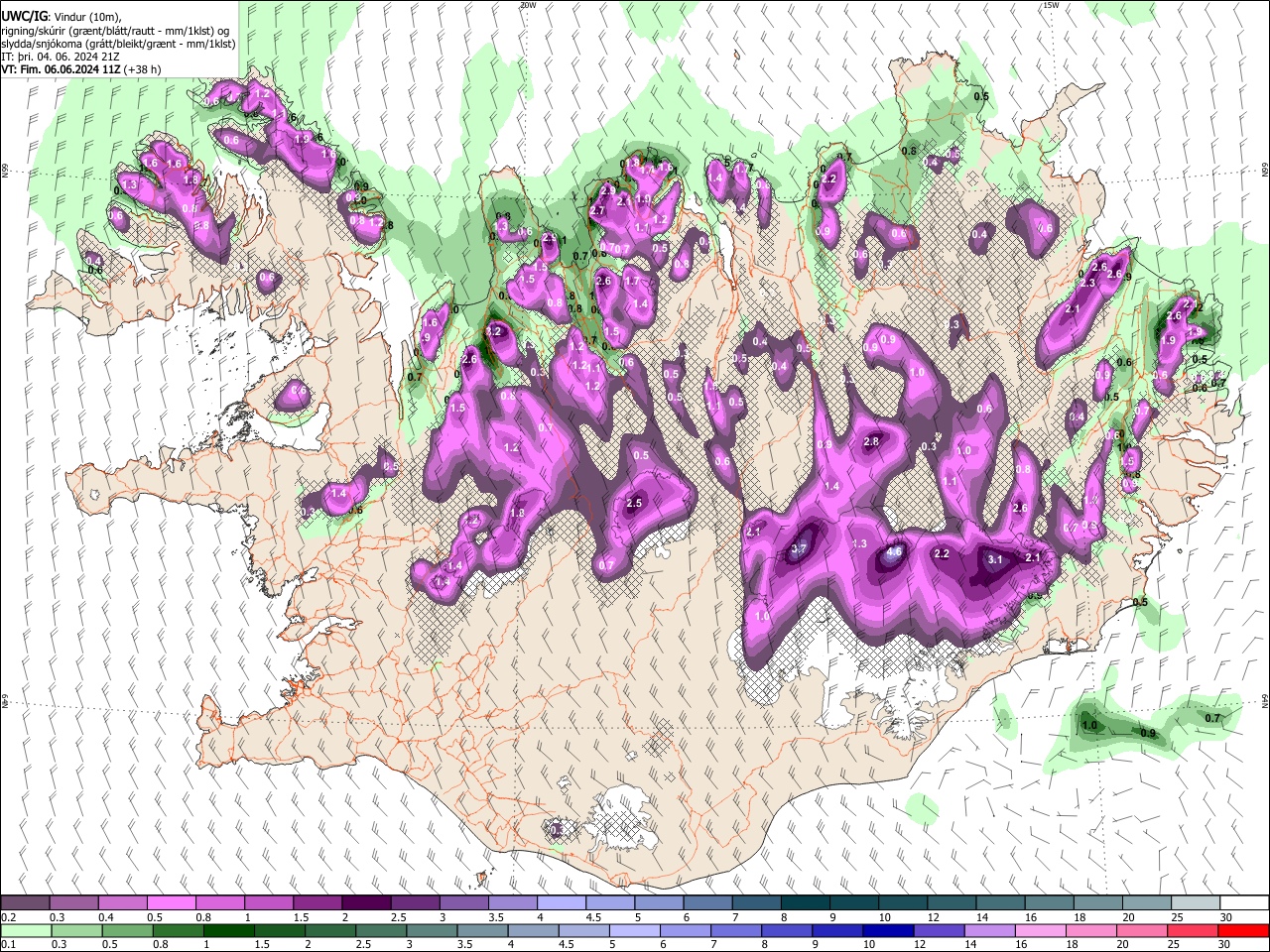Click the '15W' longitude label
Image resolution: width=1270 pixels, height=952 pixels.
(x=1051, y=5)
